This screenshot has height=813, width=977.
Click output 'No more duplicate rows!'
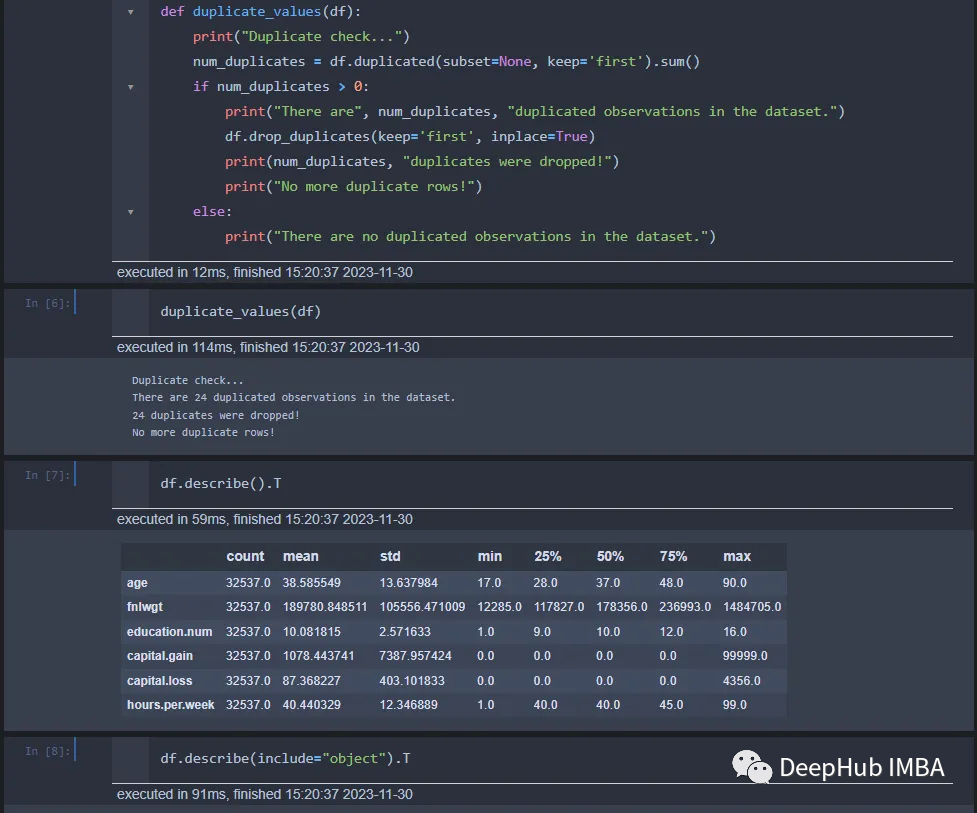(203, 432)
